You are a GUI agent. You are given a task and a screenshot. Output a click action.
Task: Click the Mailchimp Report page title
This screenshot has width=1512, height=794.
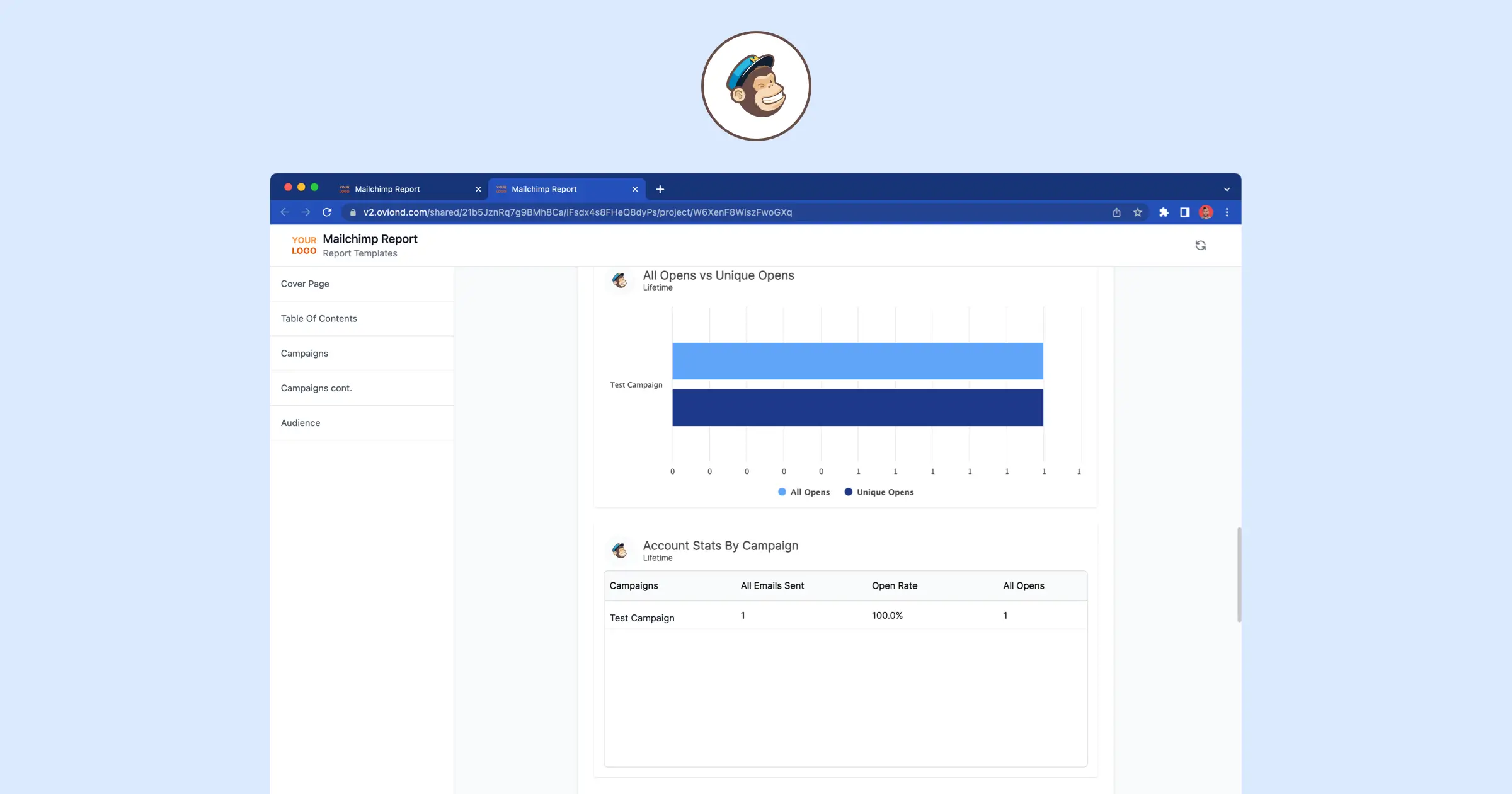370,239
